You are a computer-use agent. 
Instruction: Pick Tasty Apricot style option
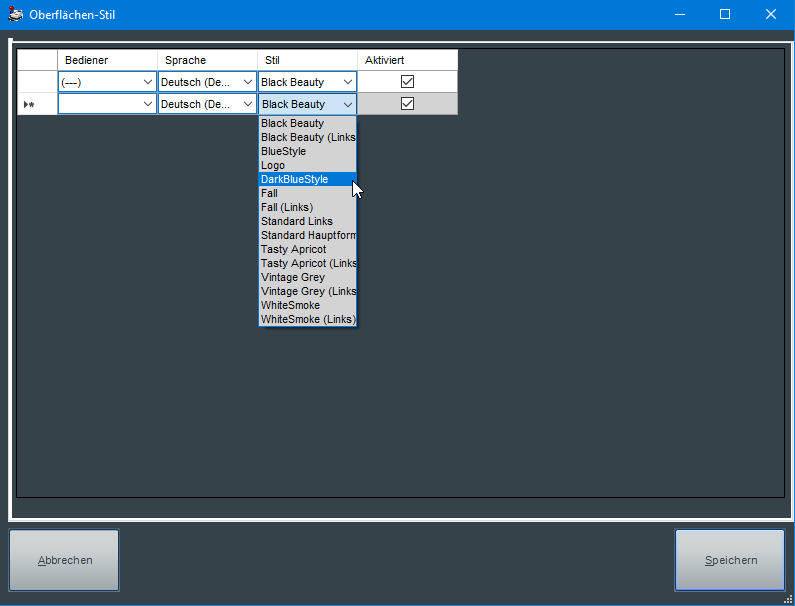coord(294,250)
